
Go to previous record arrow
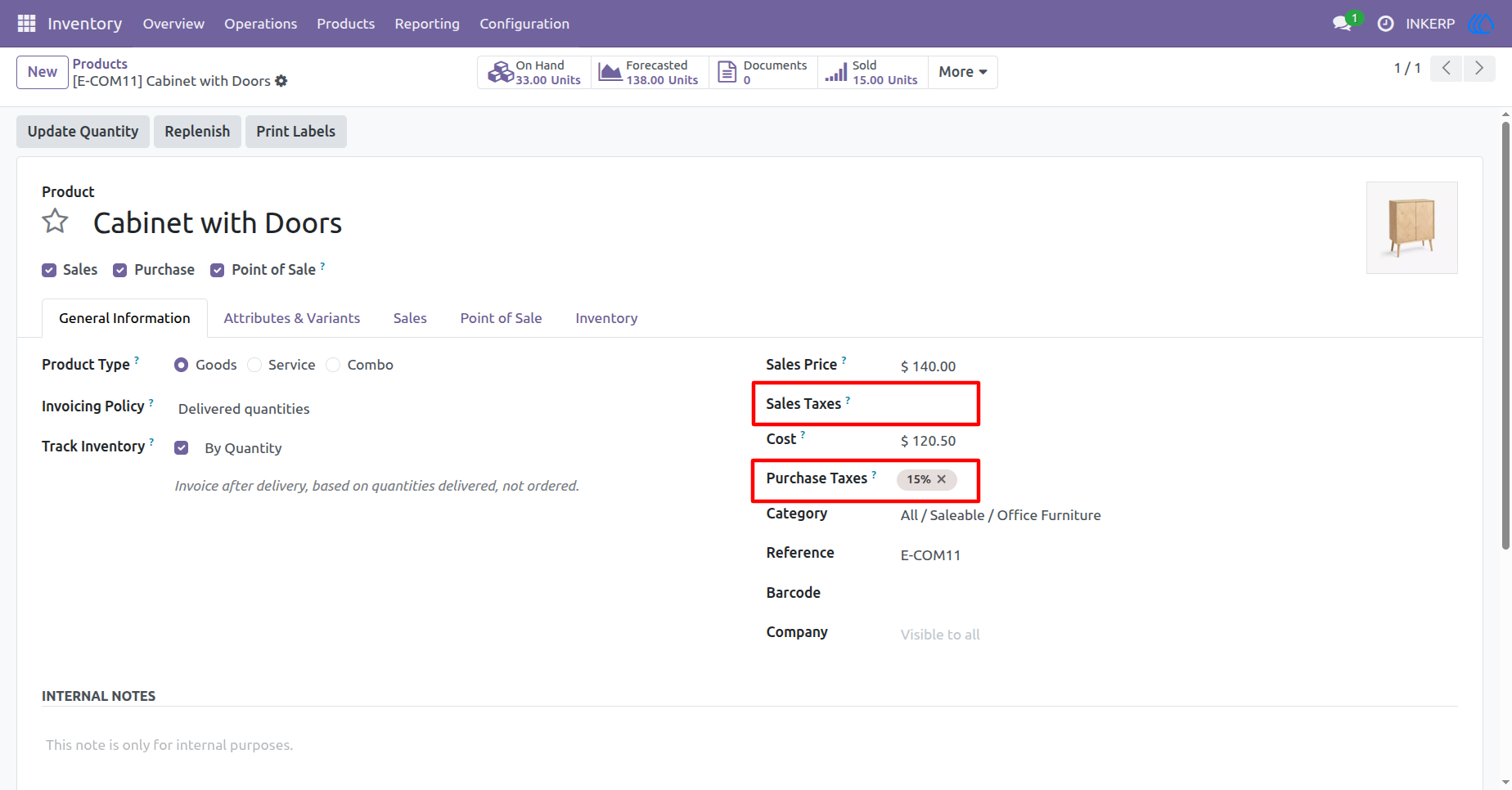1447,68
